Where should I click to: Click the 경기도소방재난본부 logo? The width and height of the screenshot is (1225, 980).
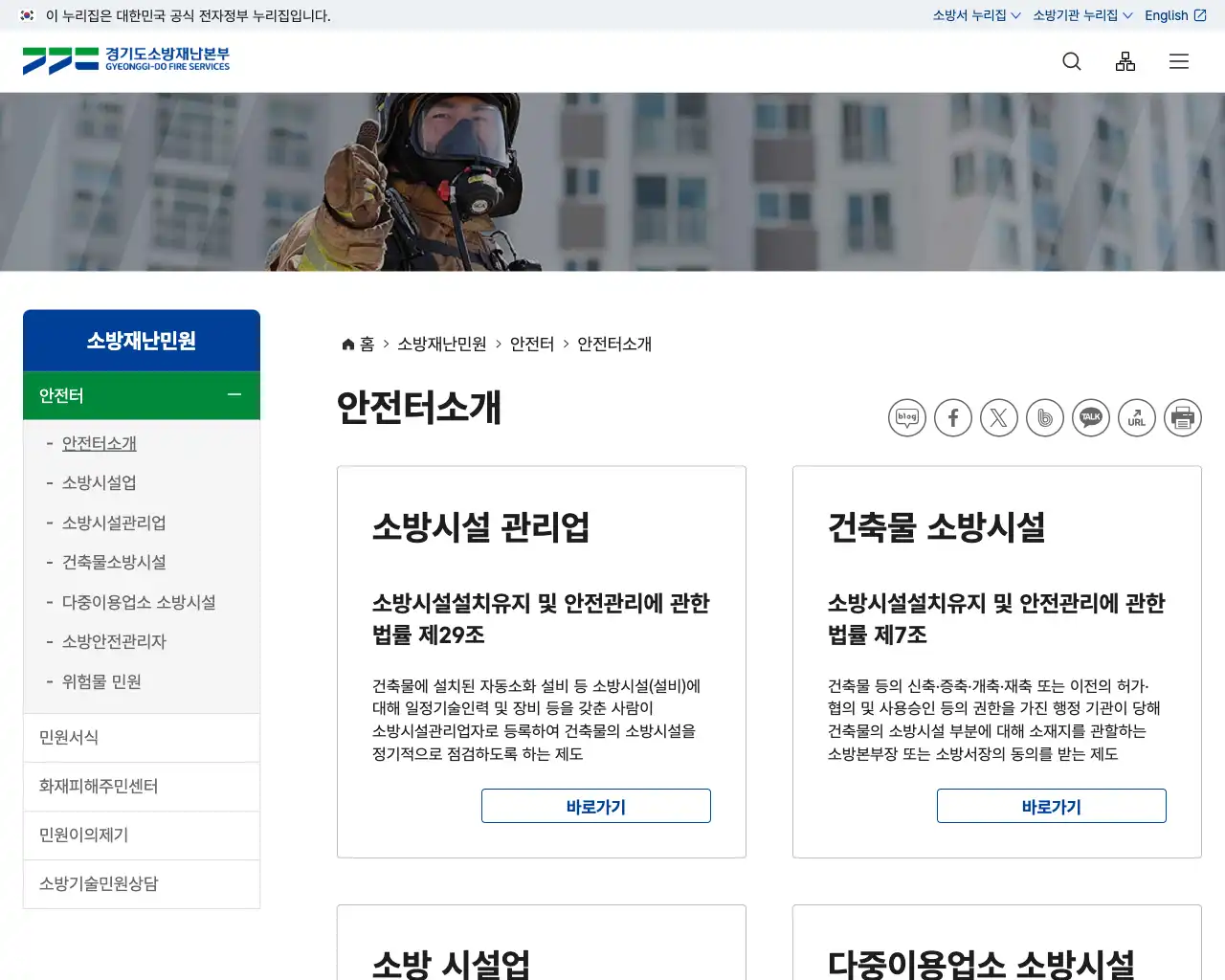(x=126, y=60)
